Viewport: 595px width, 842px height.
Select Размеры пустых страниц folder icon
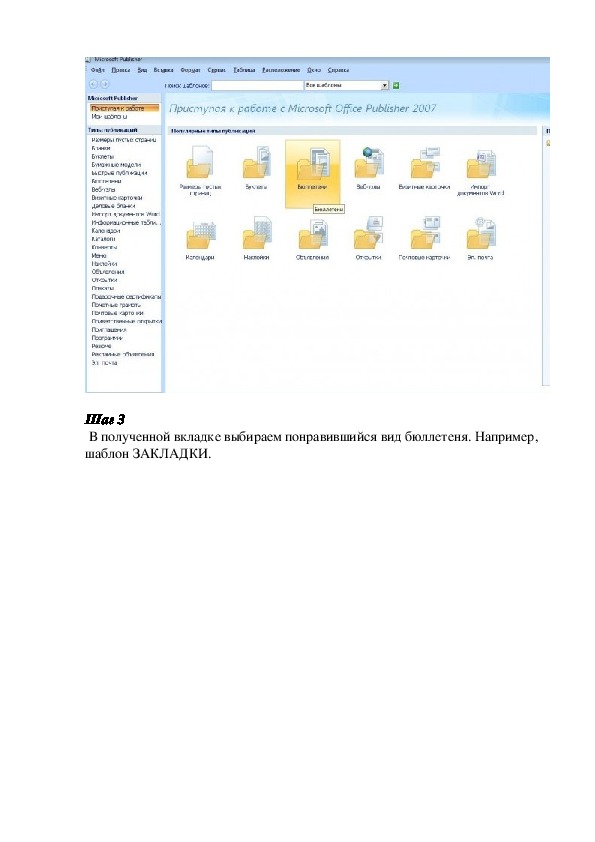[200, 163]
